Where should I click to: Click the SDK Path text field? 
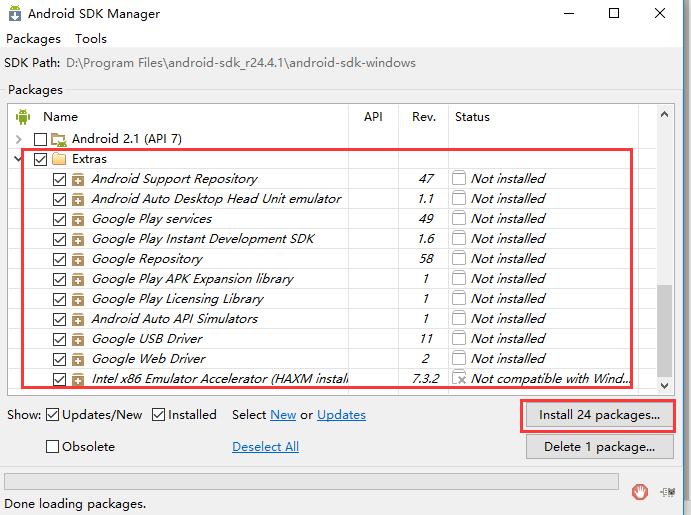tap(241, 63)
